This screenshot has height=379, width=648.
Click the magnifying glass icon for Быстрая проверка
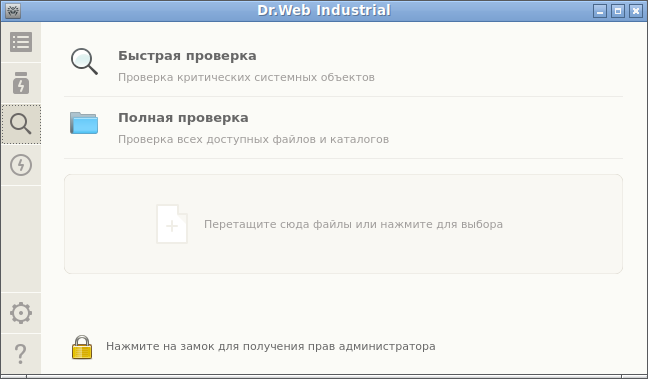point(84,62)
